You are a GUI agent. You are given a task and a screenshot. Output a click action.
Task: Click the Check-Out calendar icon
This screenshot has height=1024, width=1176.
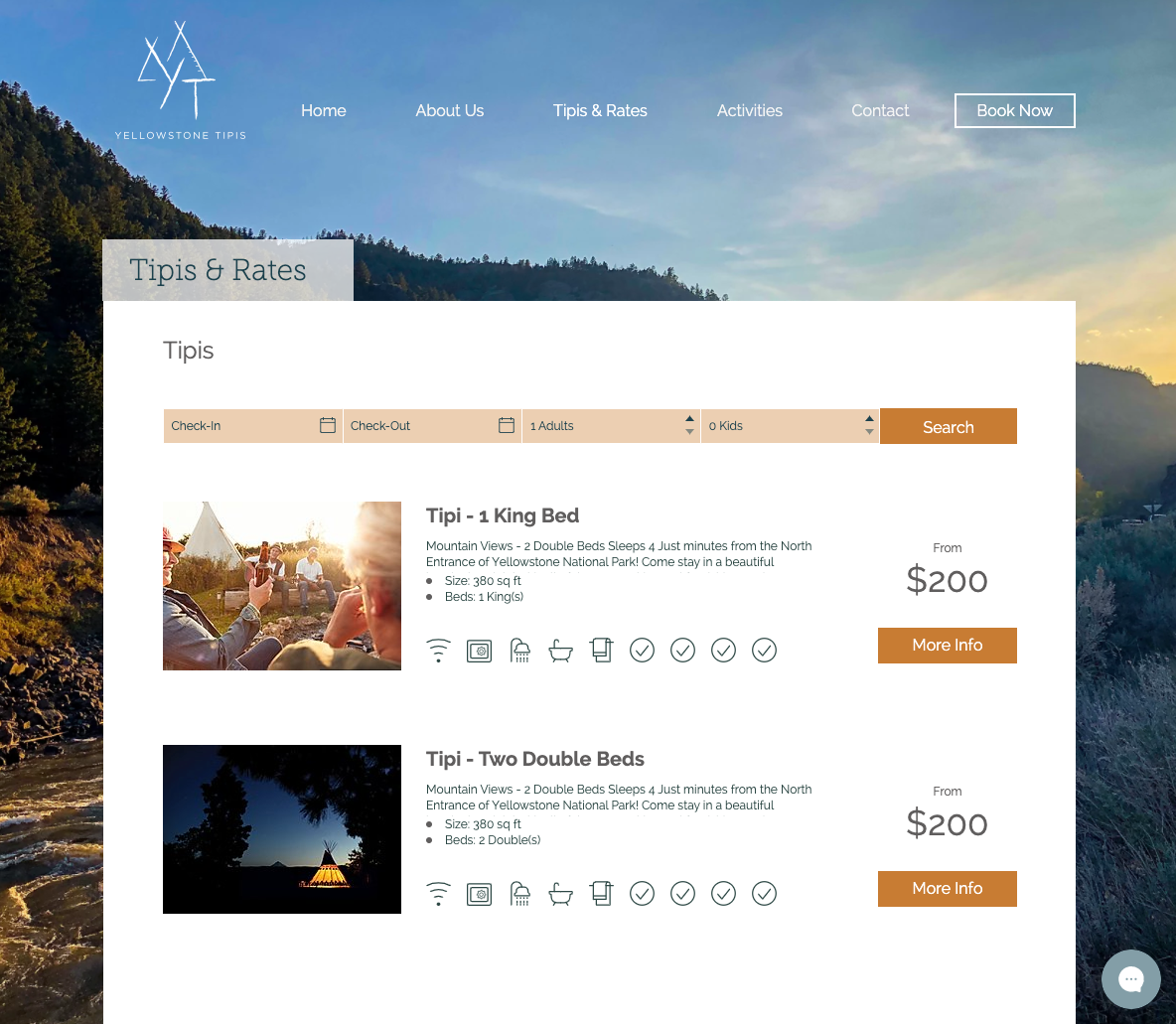click(x=507, y=425)
